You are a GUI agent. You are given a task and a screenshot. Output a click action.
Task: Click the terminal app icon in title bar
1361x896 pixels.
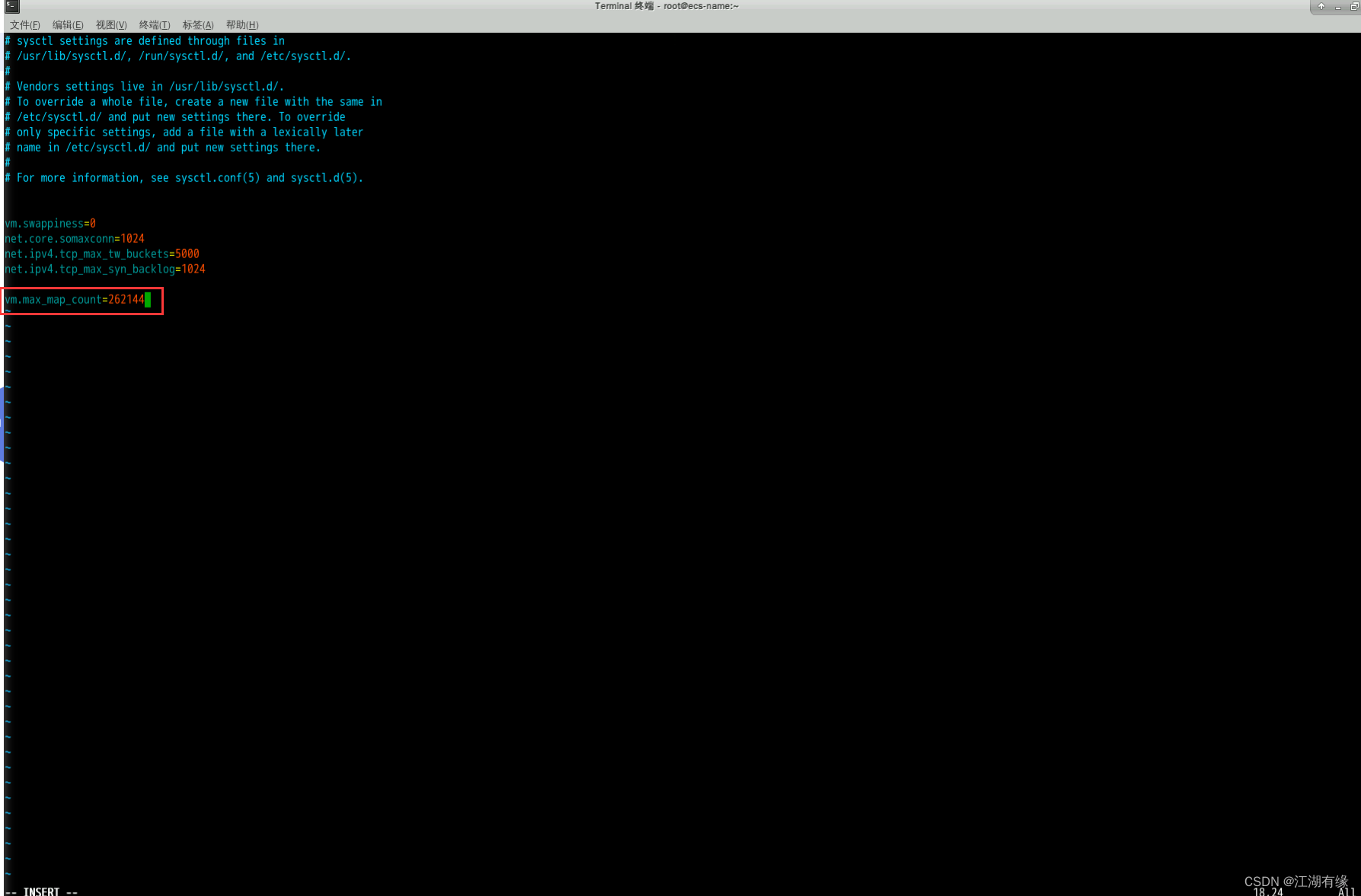point(11,6)
